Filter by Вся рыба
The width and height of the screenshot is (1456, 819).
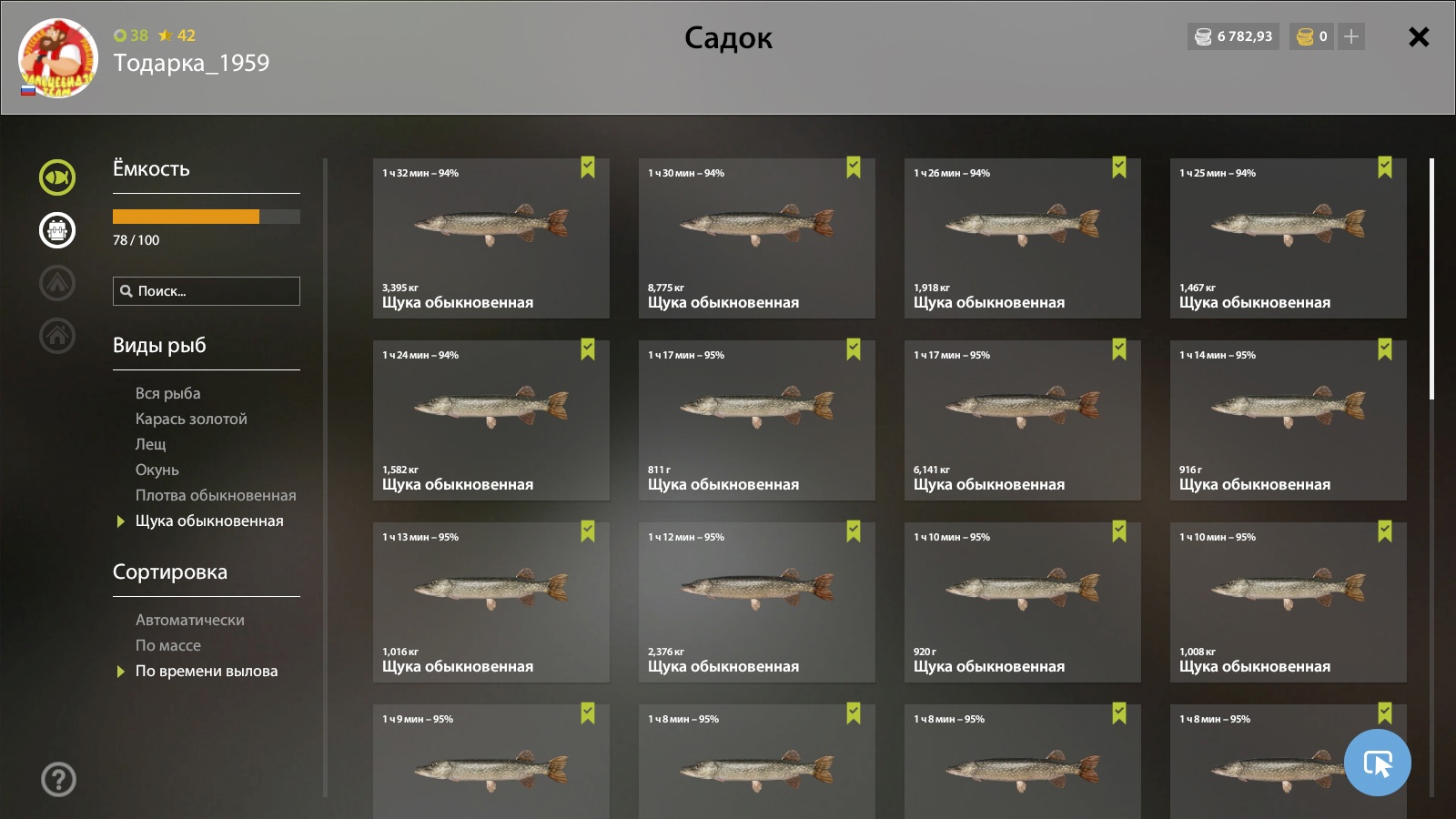tap(167, 393)
